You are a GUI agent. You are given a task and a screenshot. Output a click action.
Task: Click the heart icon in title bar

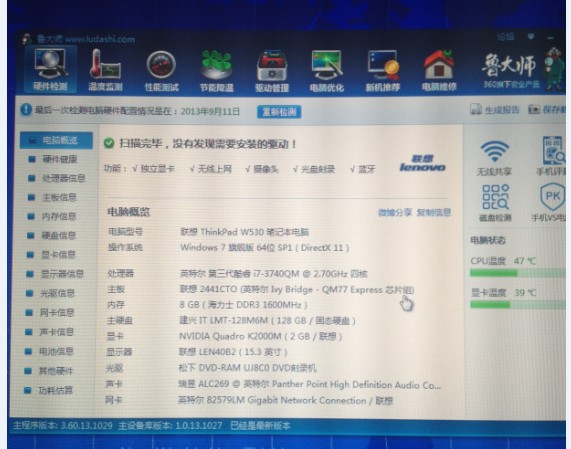pyautogui.click(x=531, y=36)
